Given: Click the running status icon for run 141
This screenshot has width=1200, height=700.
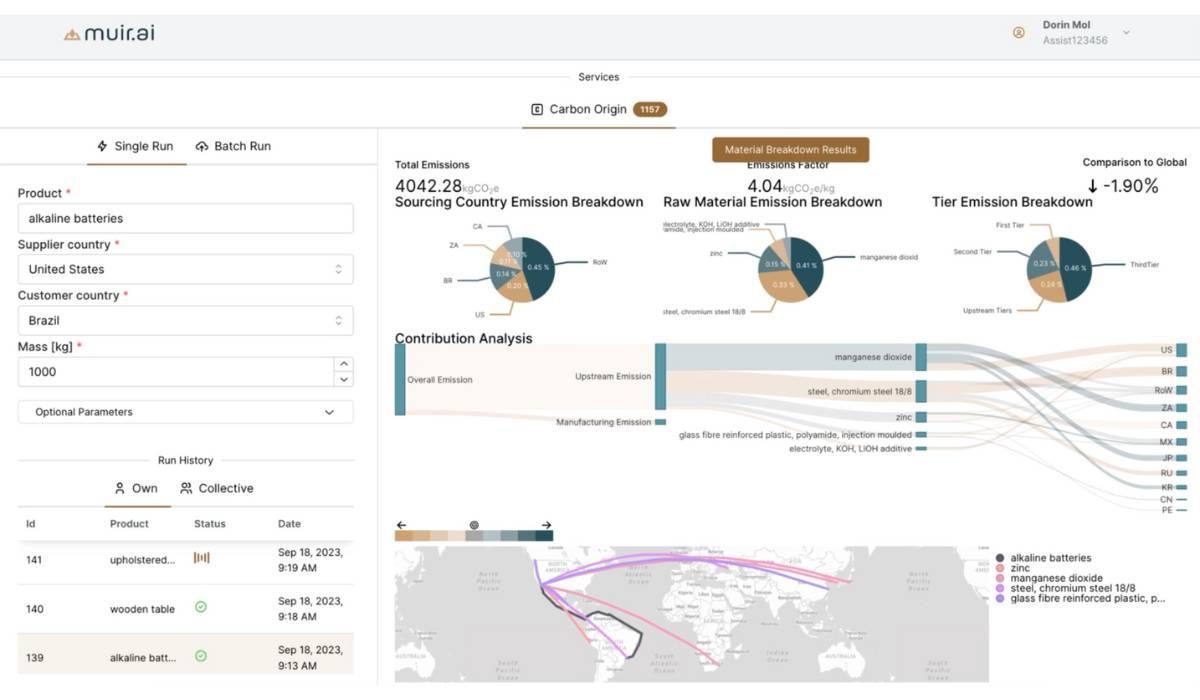Looking at the screenshot, I should click(x=201, y=558).
